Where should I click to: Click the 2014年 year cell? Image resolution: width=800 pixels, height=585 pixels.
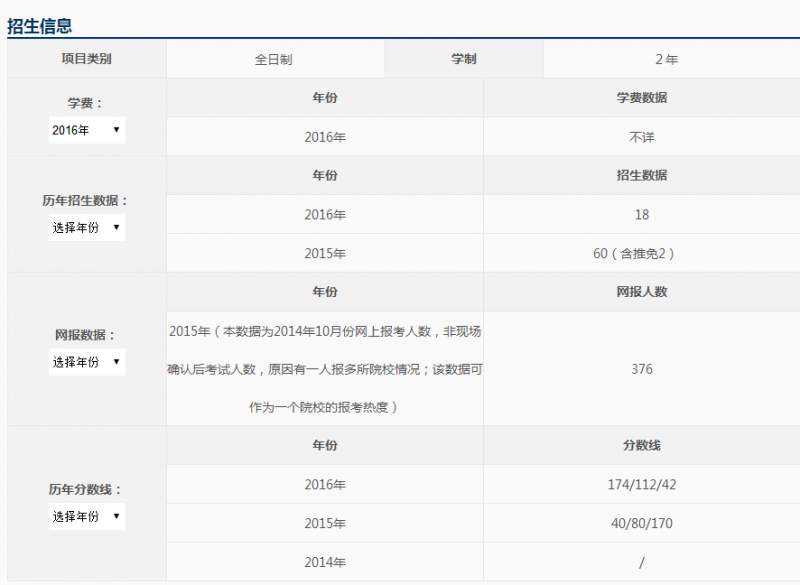(x=325, y=562)
